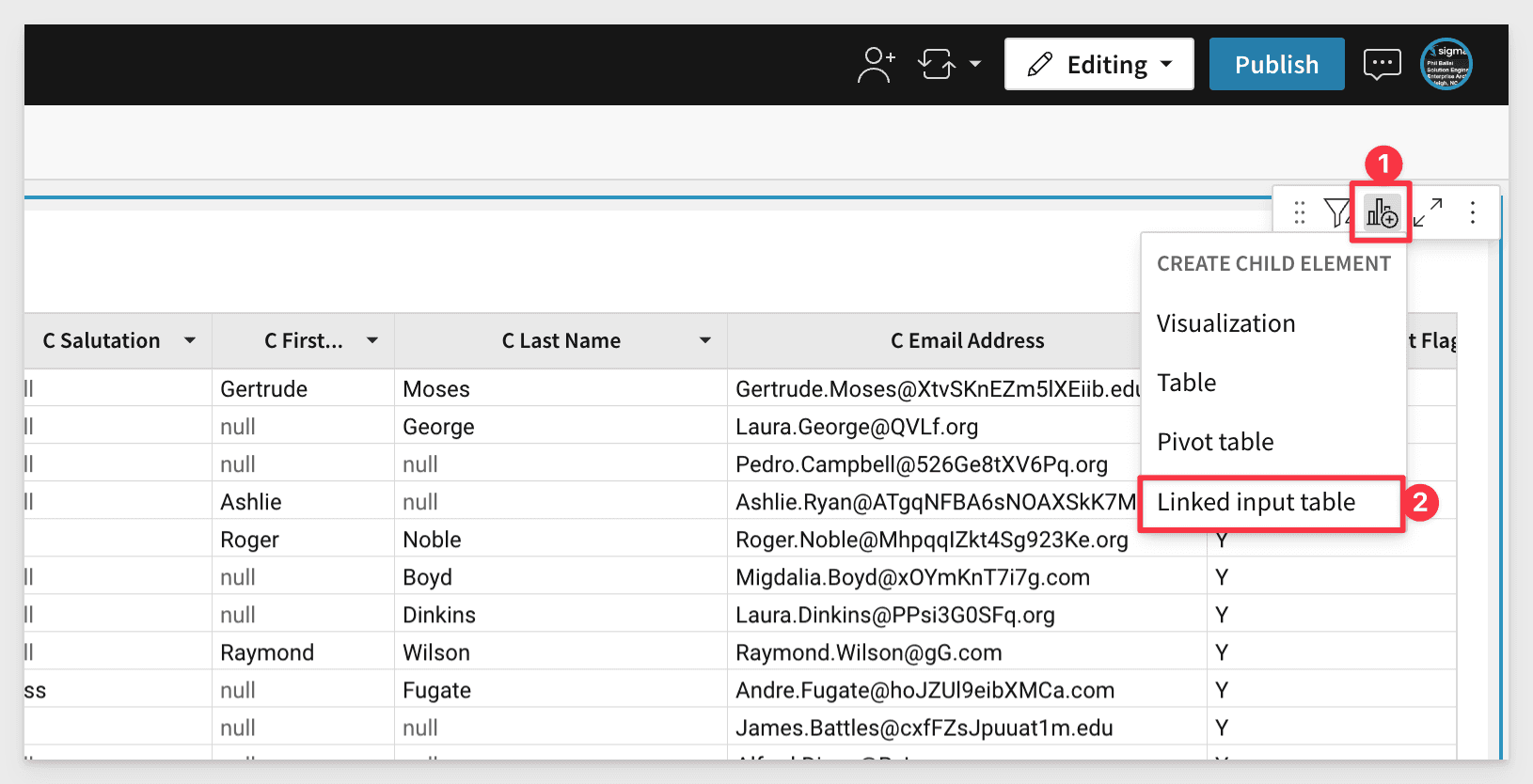Image resolution: width=1533 pixels, height=784 pixels.
Task: Open dropdown arrow next to refresh icon
Action: pos(975,65)
